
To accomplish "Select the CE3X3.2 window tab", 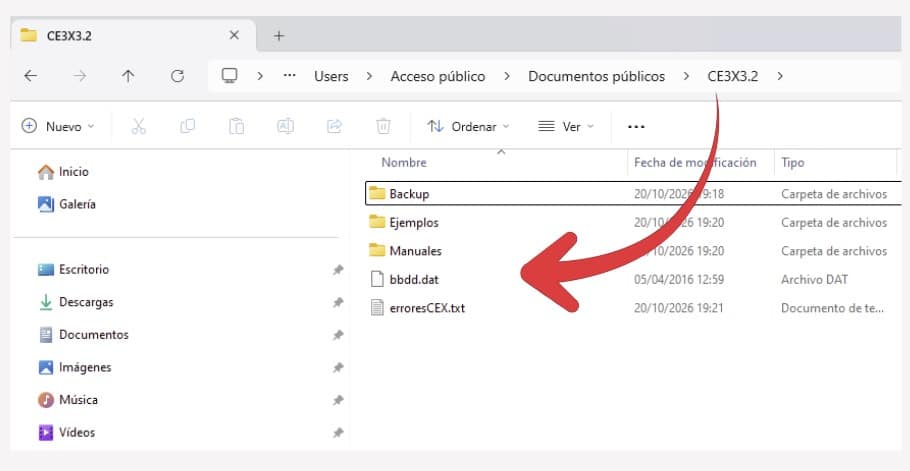I will (x=133, y=35).
